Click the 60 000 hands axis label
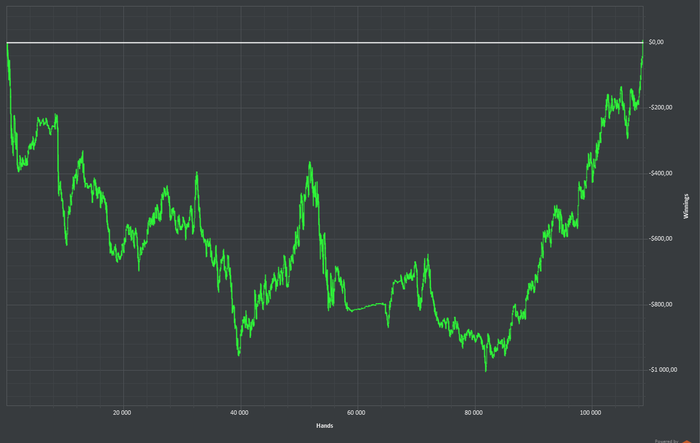The width and height of the screenshot is (700, 443). click(x=356, y=413)
